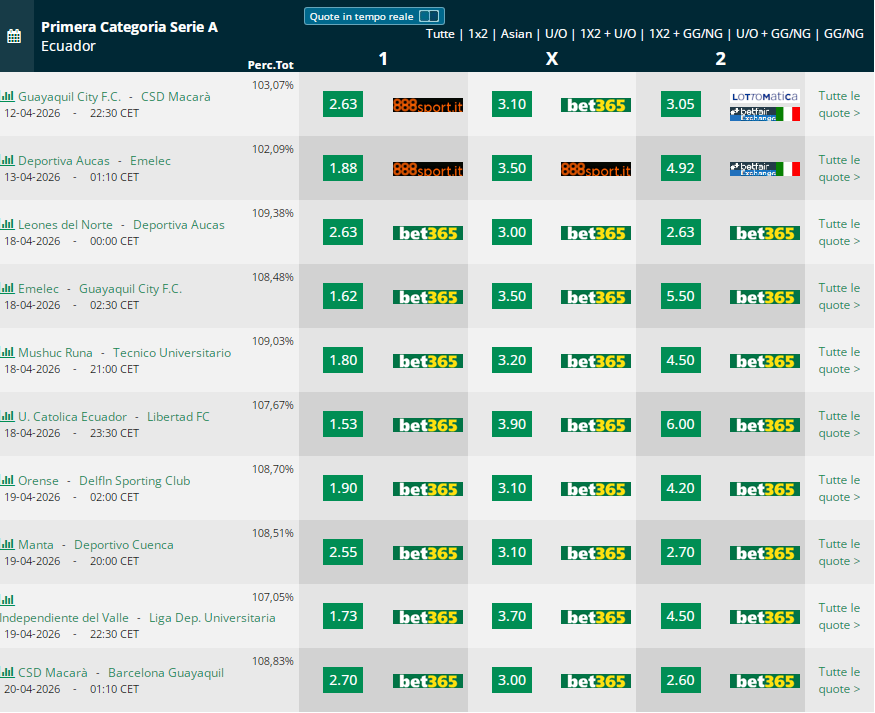875x713 pixels.
Task: Toggle Quote in tempo reale switch
Action: pyautogui.click(x=429, y=16)
